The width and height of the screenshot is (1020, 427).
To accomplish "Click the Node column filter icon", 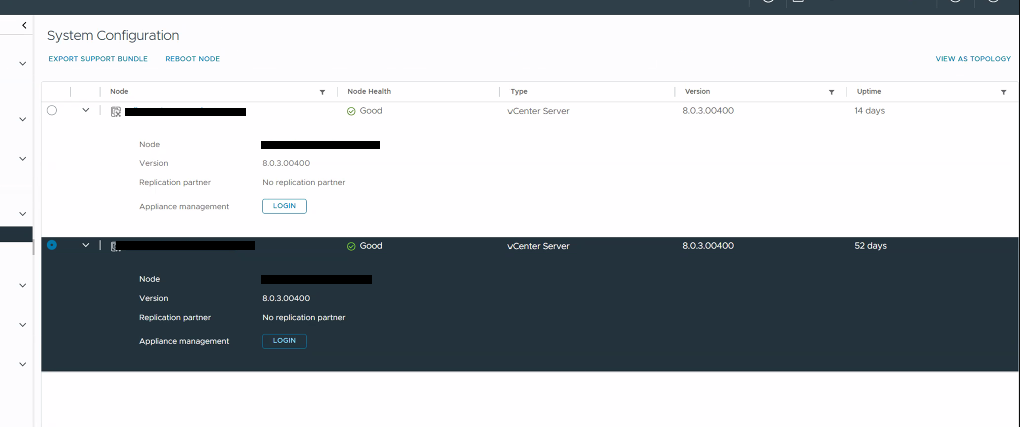I will click(322, 92).
